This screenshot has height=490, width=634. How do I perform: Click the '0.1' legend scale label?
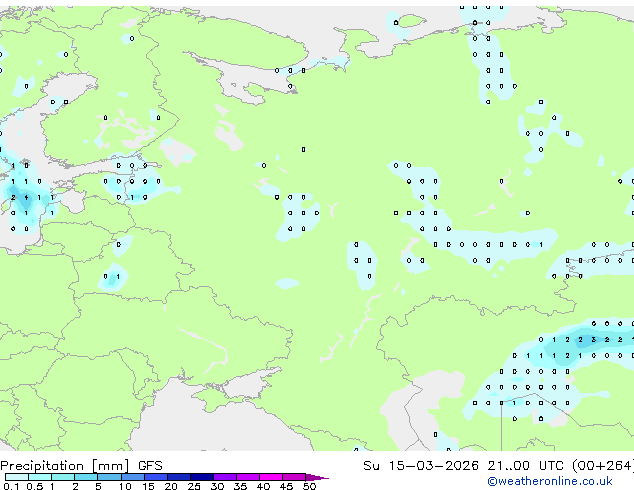coord(11,486)
